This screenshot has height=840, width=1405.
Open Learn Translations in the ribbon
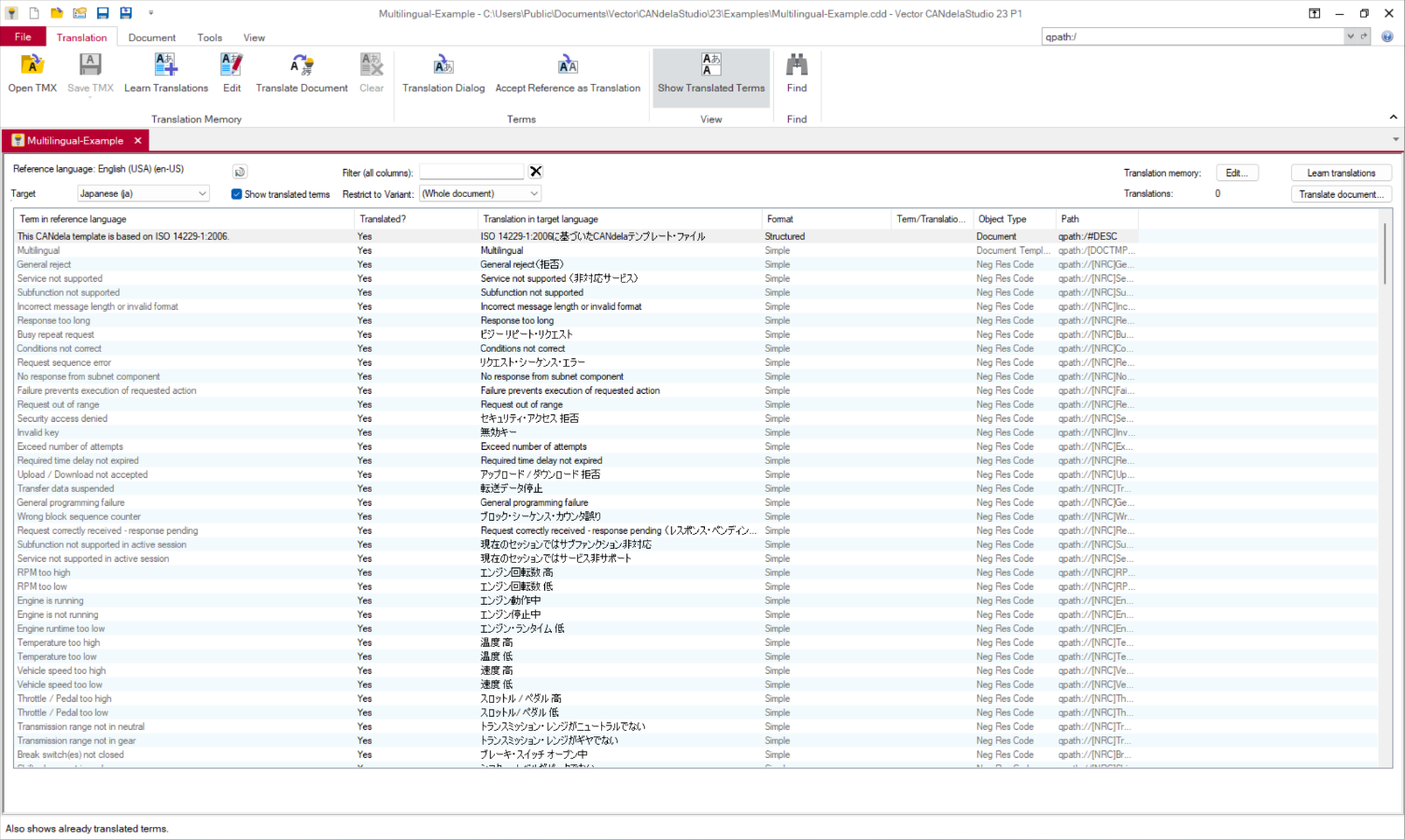tap(166, 75)
